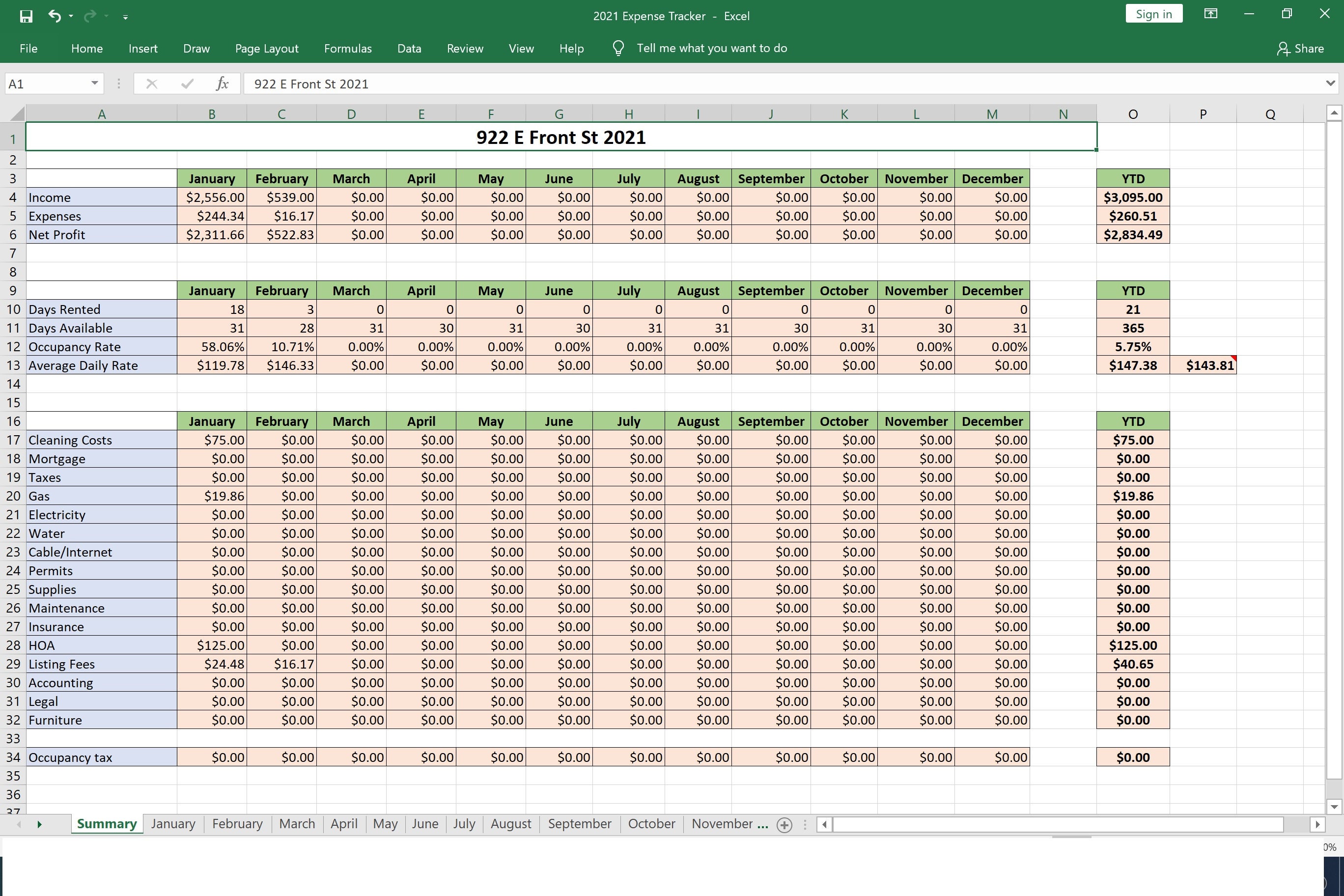1344x896 pixels.
Task: Select the January Income cell $2,556.00
Action: [212, 197]
